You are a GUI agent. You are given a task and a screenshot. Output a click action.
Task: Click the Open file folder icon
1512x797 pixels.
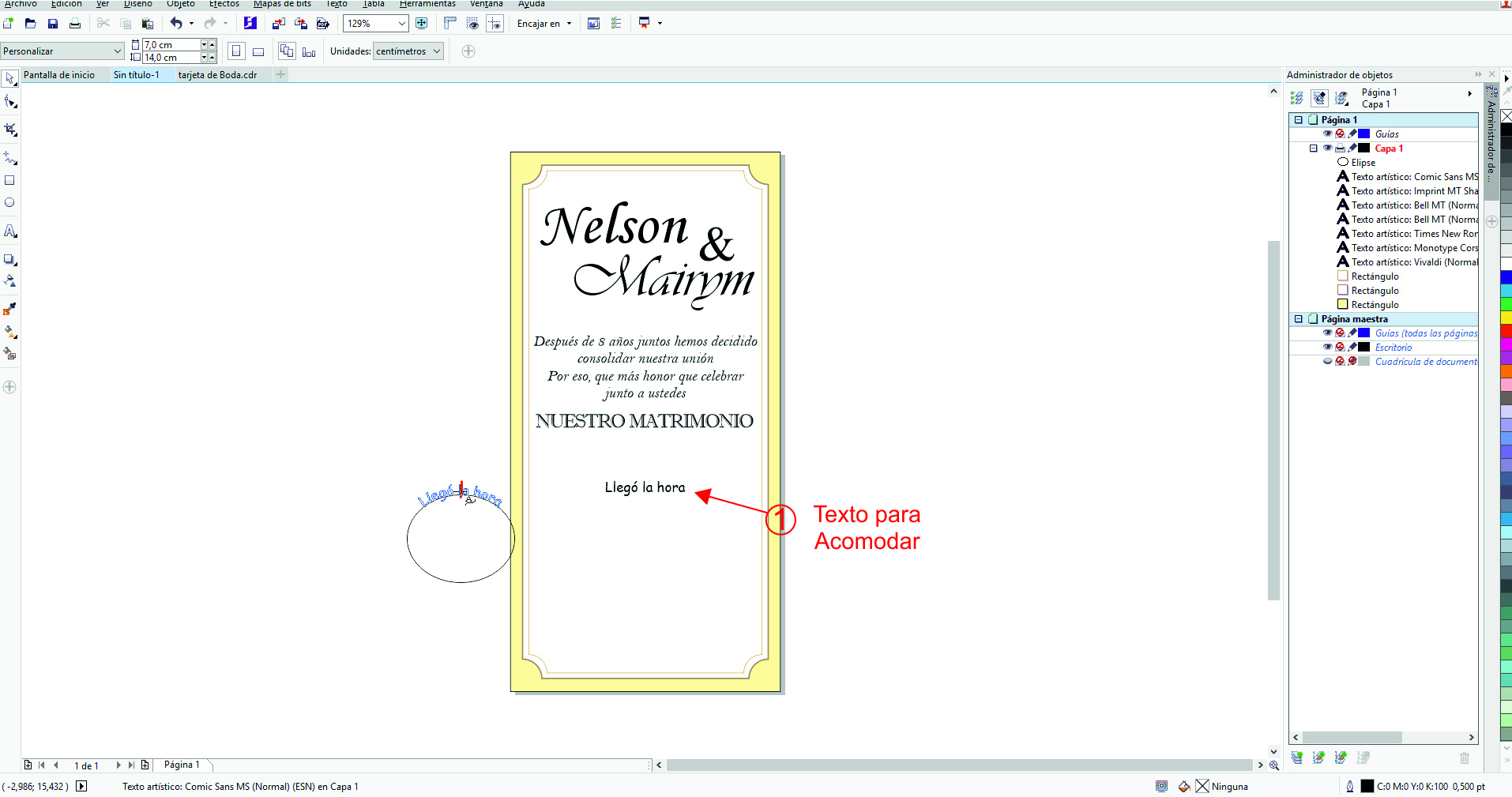tap(30, 24)
